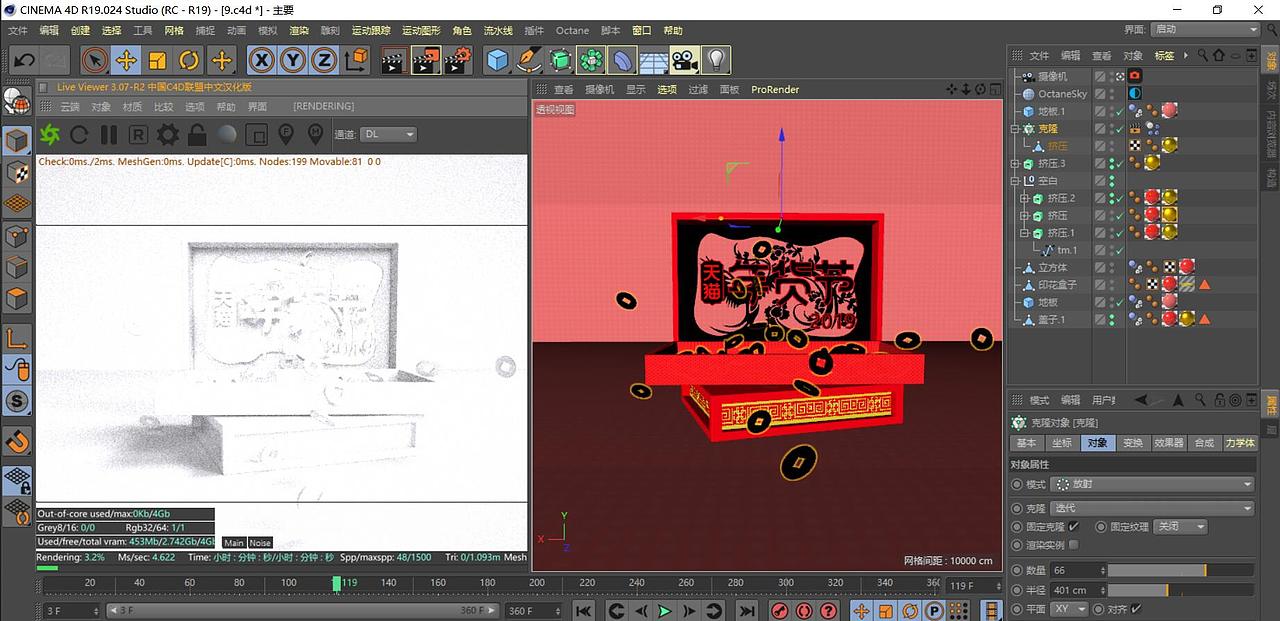This screenshot has height=621, width=1280.
Task: Add a Camera object icon
Action: point(684,61)
